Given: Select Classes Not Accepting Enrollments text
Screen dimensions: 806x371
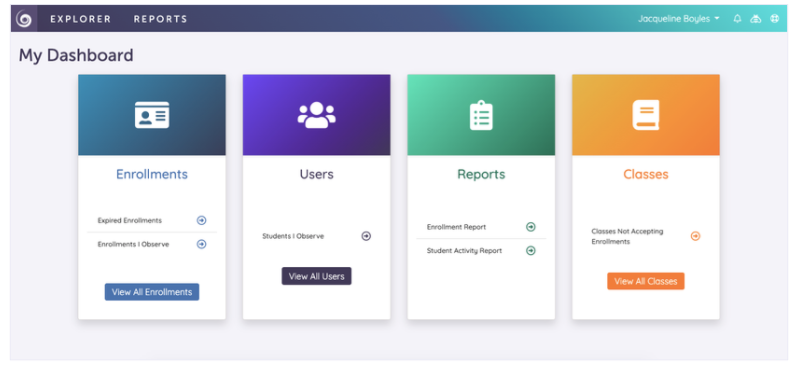Looking at the screenshot, I should (627, 236).
